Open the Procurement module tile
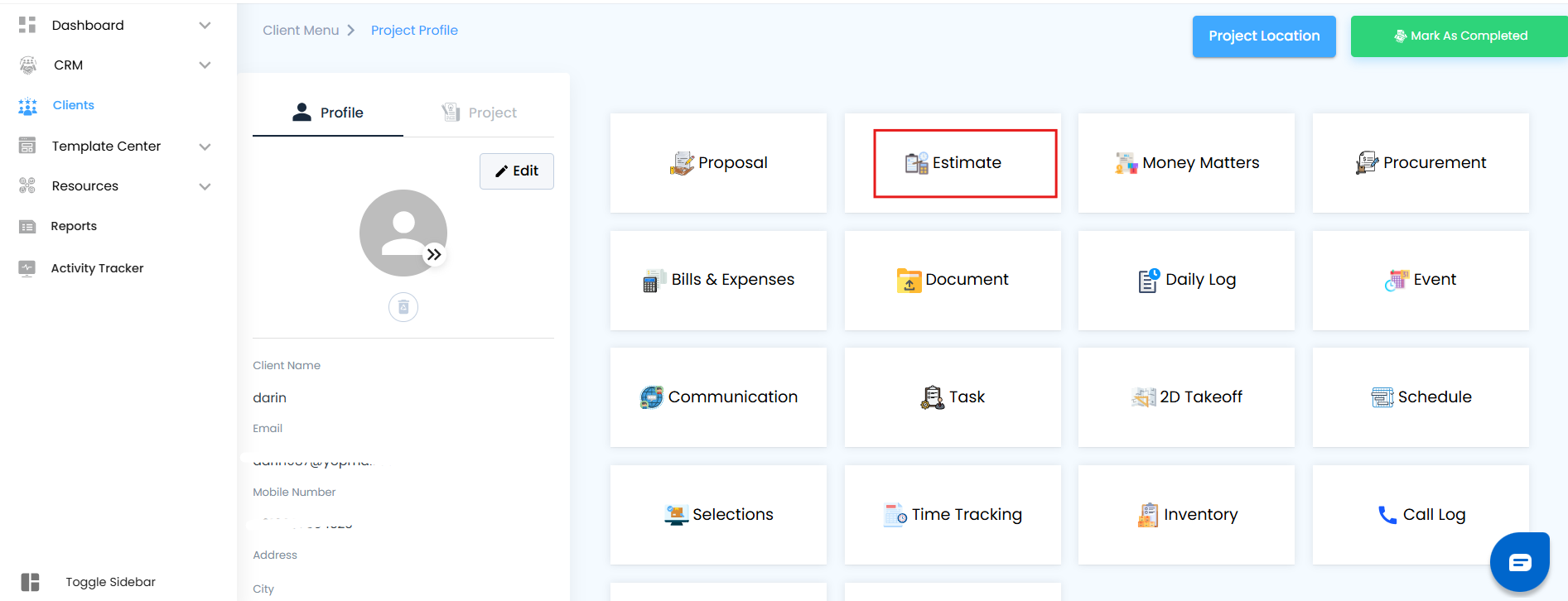Image resolution: width=1568 pixels, height=601 pixels. (1421, 163)
